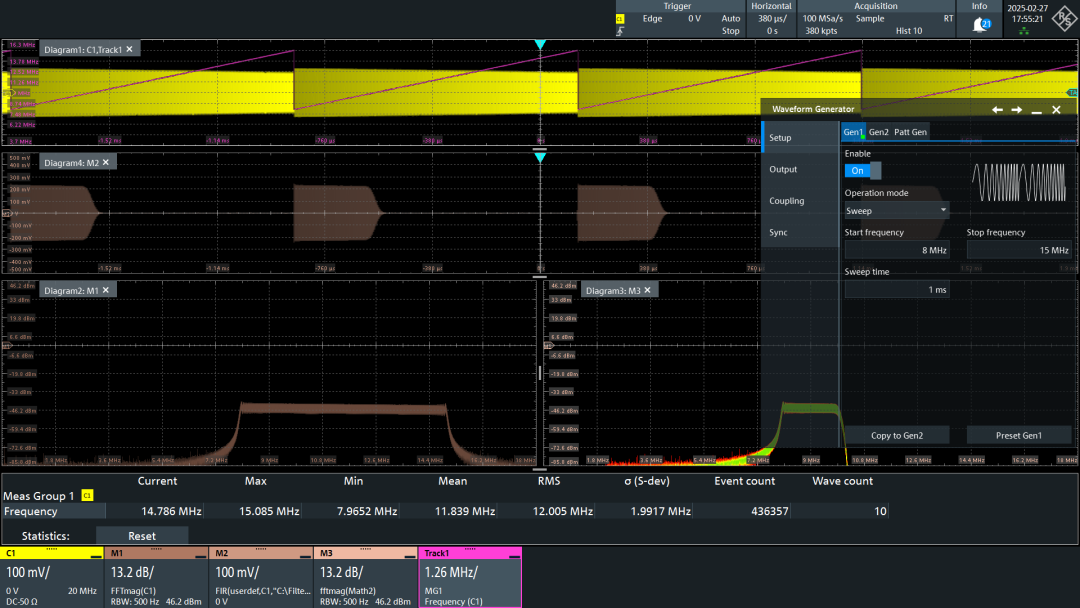The height and width of the screenshot is (608, 1080).
Task: Click the Auto trigger mode label
Action: point(731,19)
